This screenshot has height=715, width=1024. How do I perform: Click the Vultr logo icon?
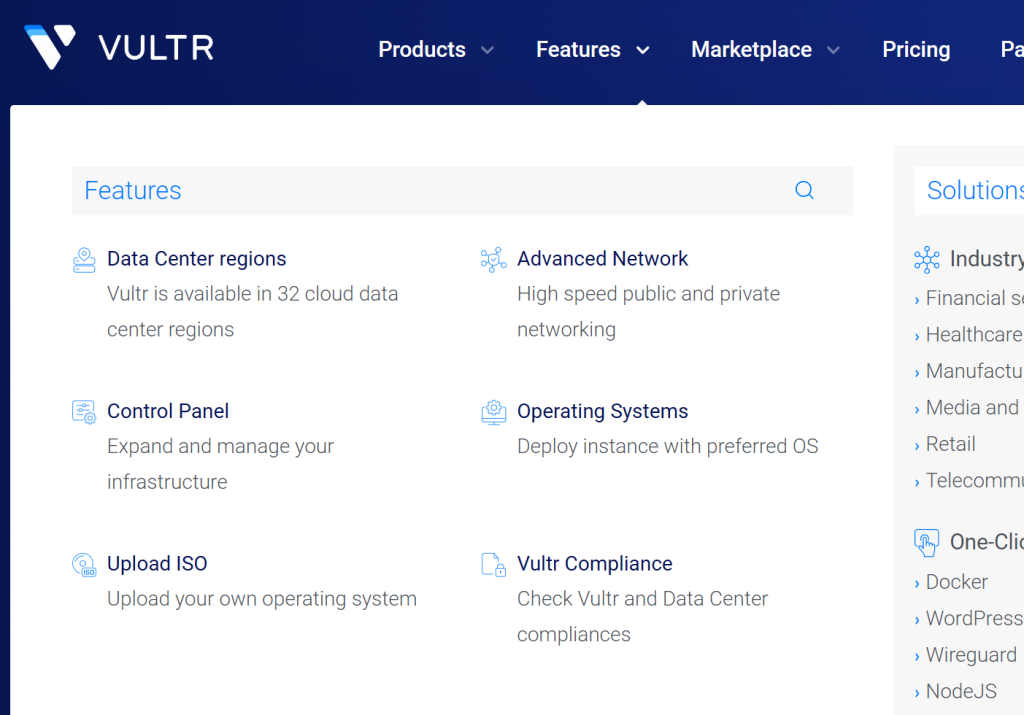click(50, 46)
